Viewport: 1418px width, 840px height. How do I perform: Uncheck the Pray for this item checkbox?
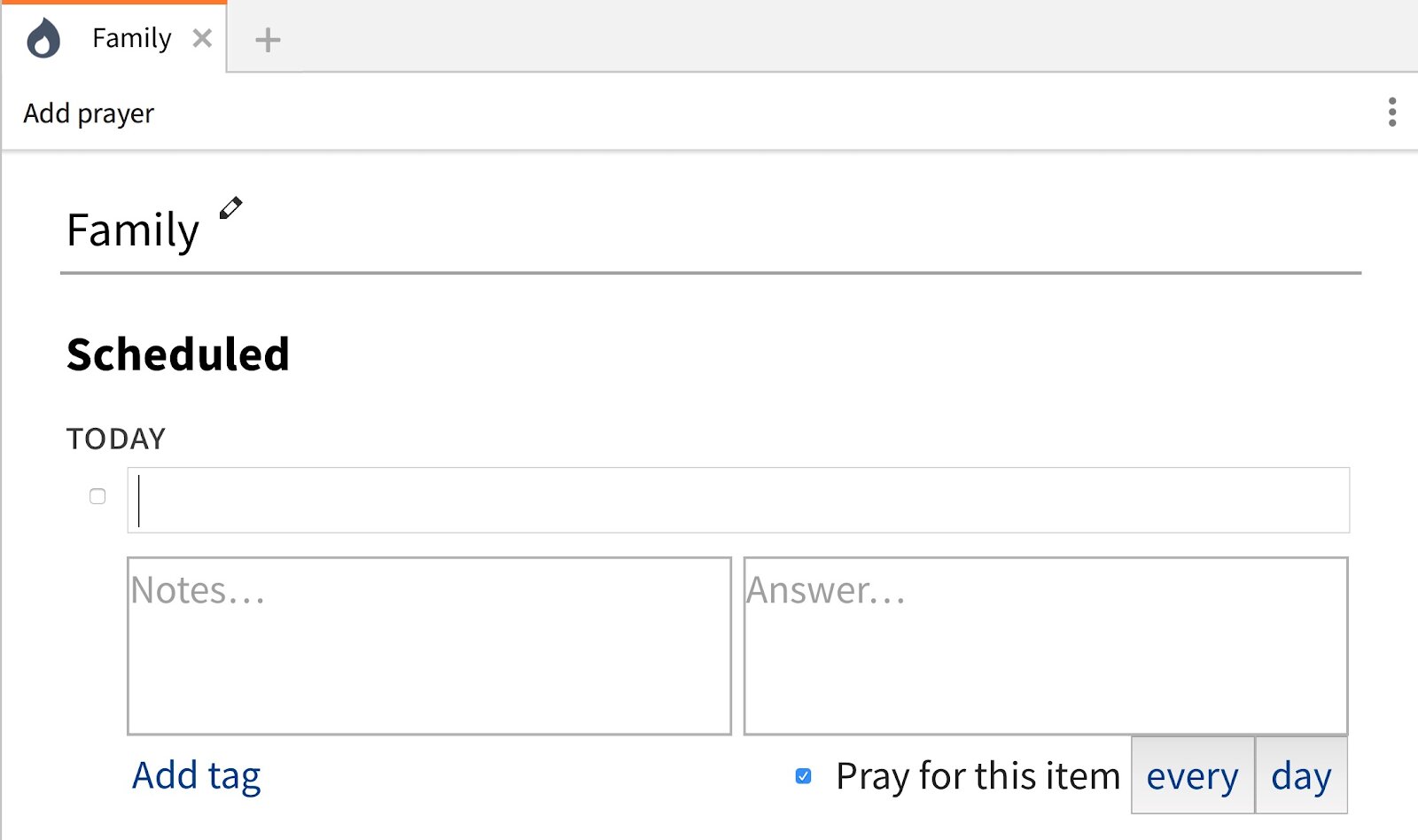point(804,776)
